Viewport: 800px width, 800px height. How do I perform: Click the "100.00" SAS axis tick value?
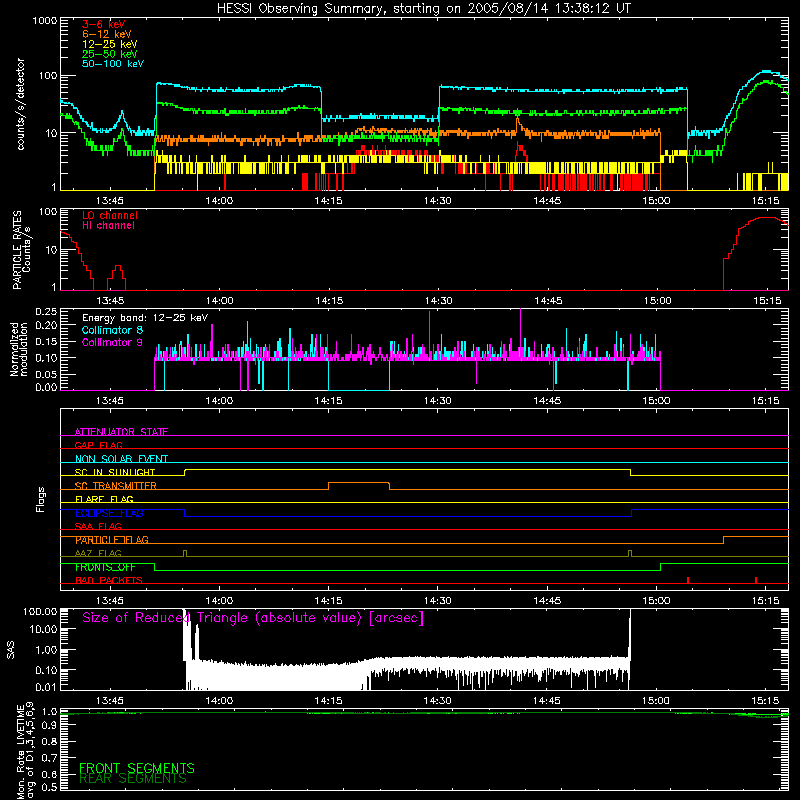pyautogui.click(x=40, y=611)
